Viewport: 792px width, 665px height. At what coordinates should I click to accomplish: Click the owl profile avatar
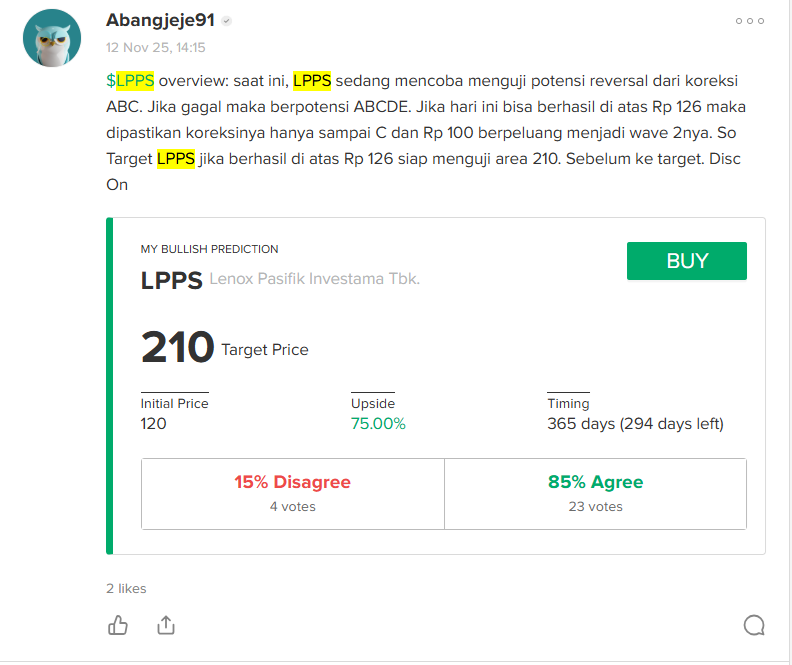[52, 38]
